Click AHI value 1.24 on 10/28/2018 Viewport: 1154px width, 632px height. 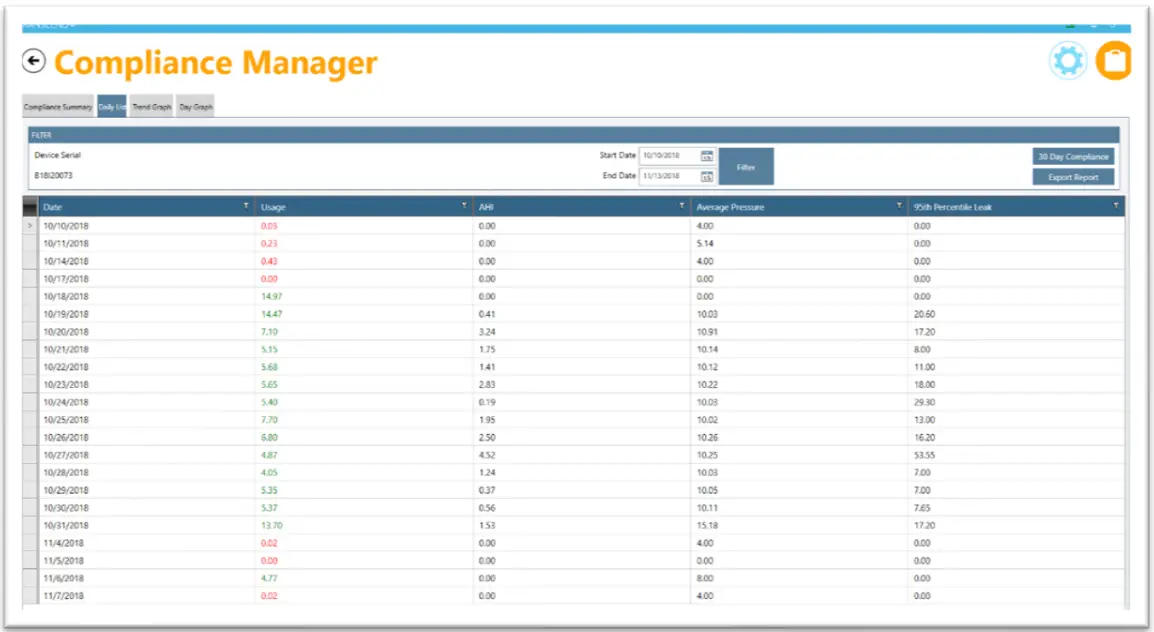coord(487,473)
